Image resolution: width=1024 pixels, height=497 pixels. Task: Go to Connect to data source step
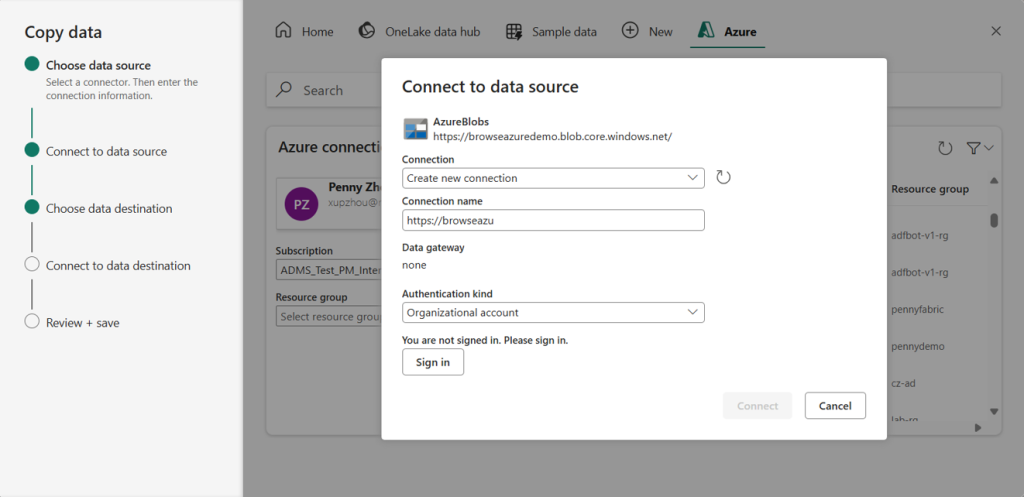(106, 151)
